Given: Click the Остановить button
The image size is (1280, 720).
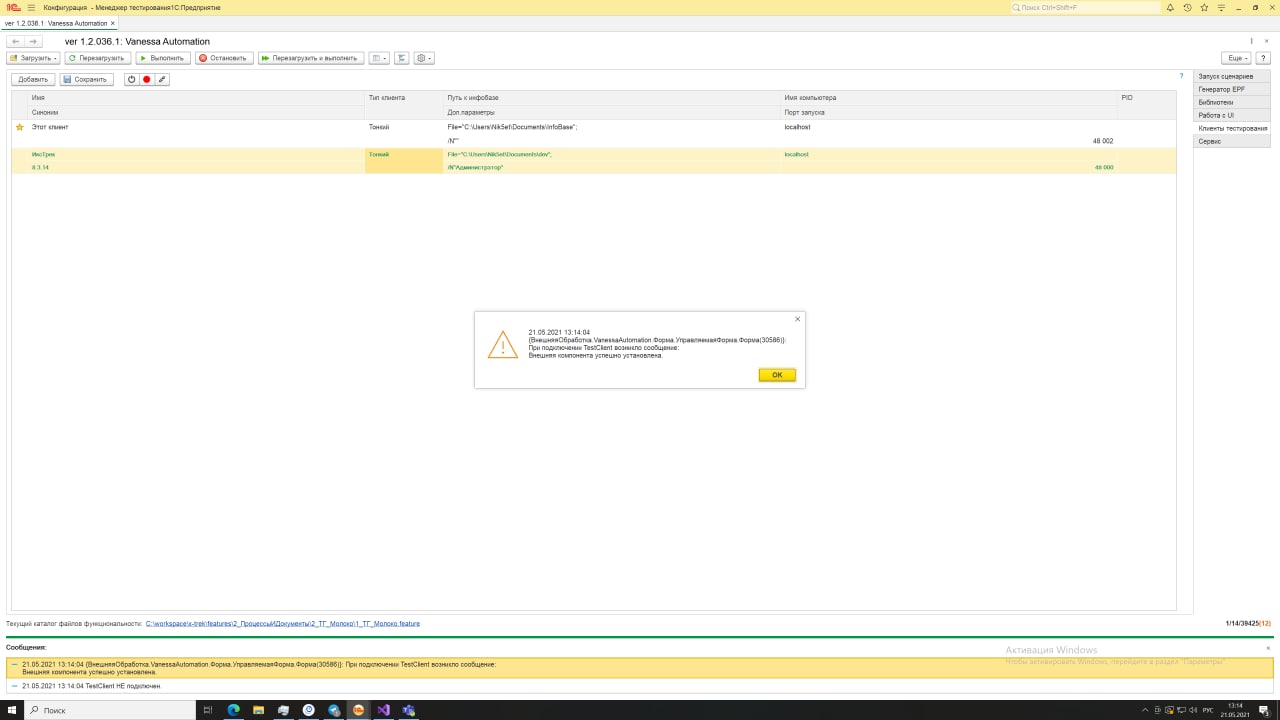Looking at the screenshot, I should 224,58.
